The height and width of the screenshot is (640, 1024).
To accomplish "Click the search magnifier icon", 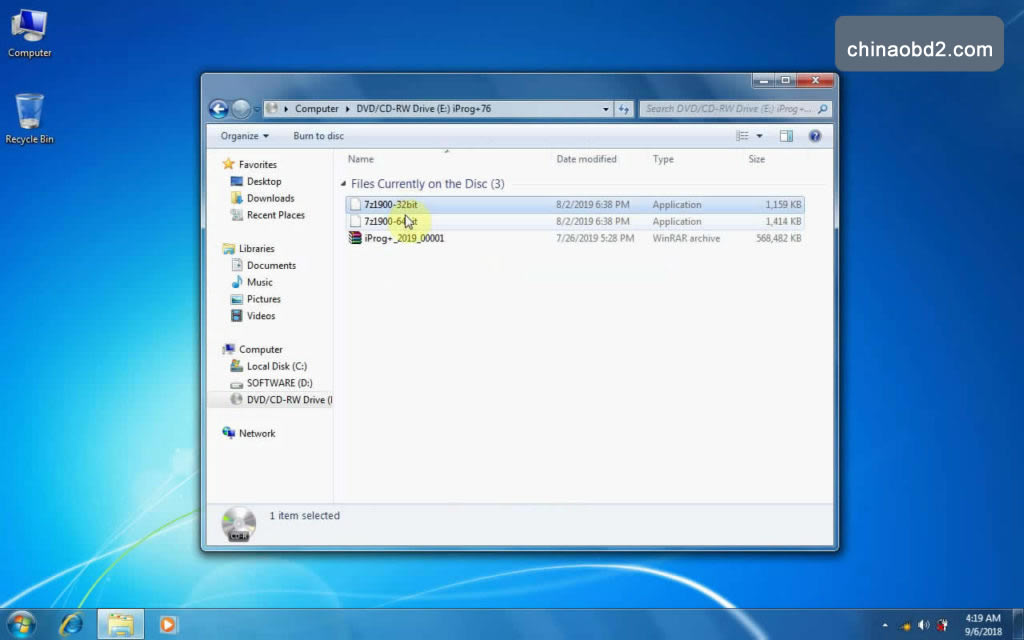I will click(822, 109).
